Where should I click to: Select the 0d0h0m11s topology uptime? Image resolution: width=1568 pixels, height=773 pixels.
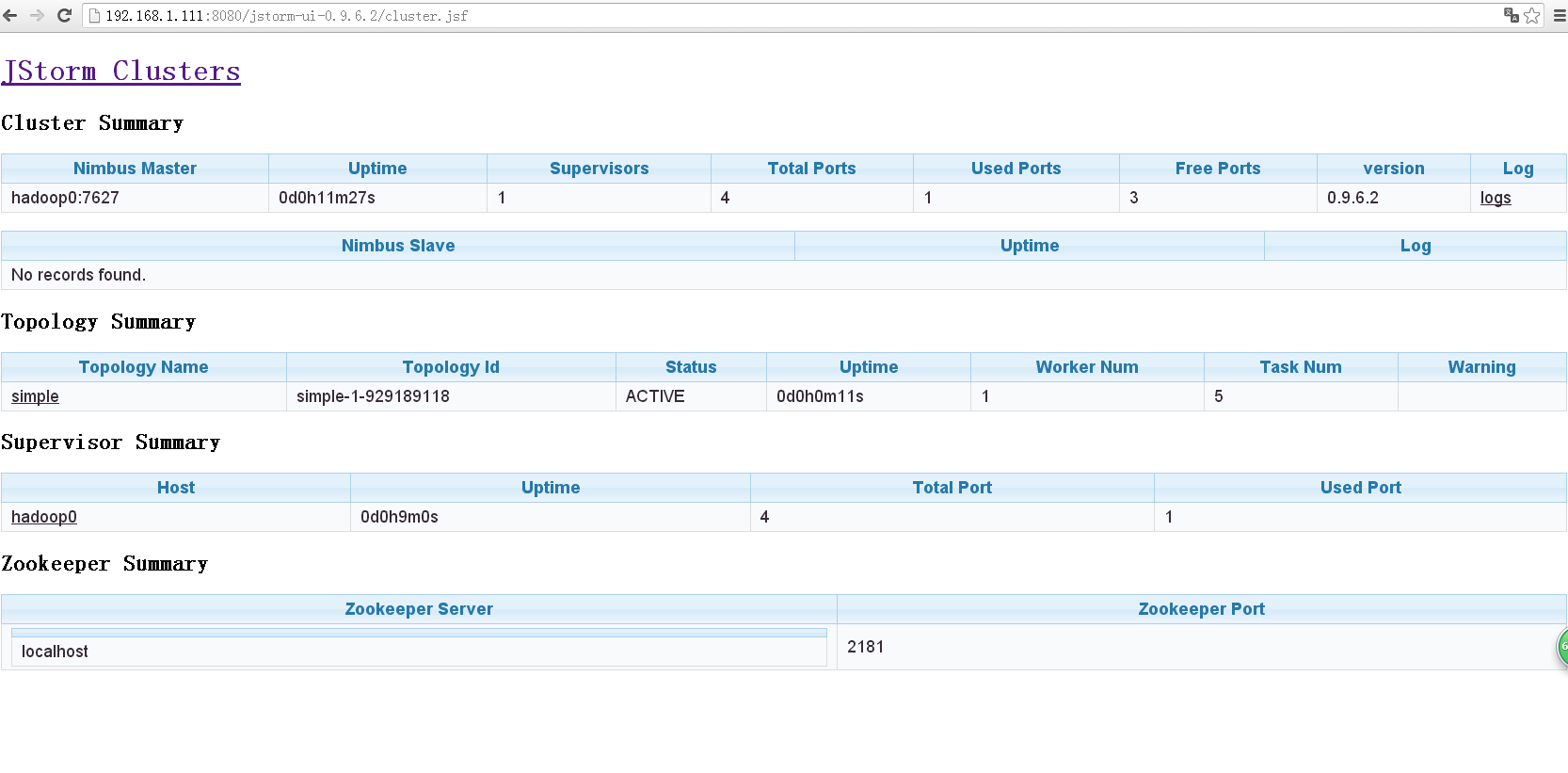[820, 396]
